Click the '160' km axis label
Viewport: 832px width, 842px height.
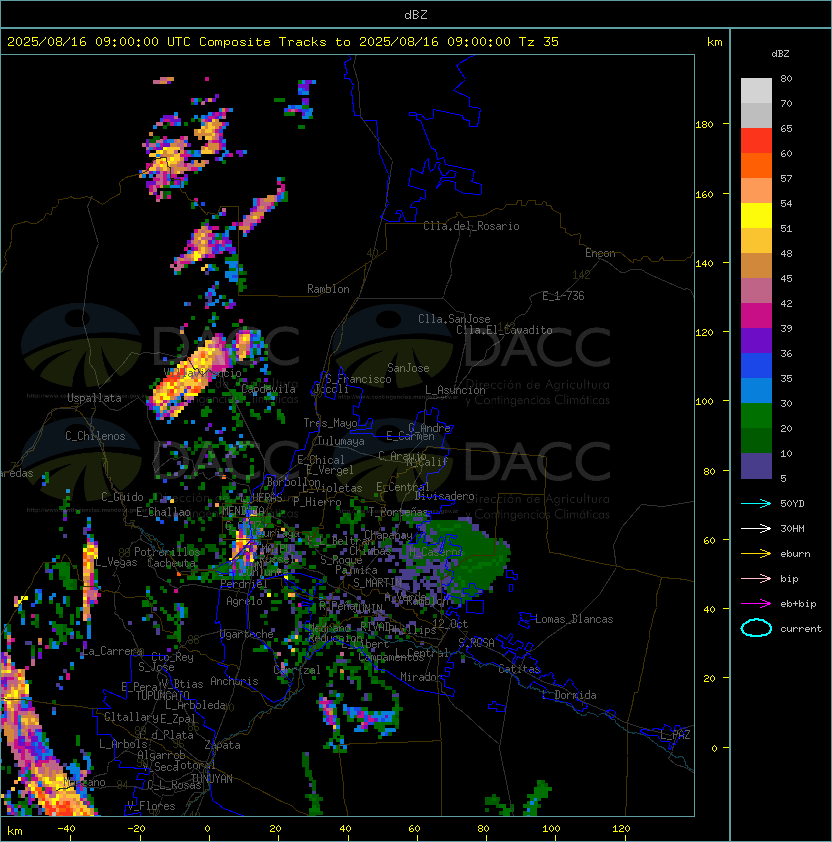pos(704,194)
